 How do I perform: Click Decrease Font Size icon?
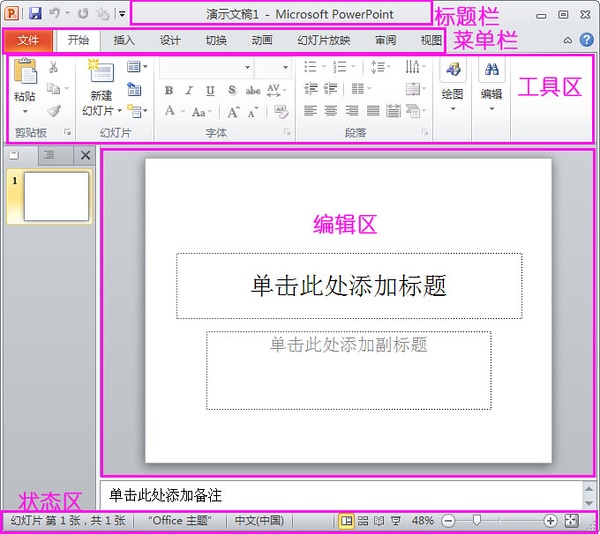pyautogui.click(x=253, y=112)
